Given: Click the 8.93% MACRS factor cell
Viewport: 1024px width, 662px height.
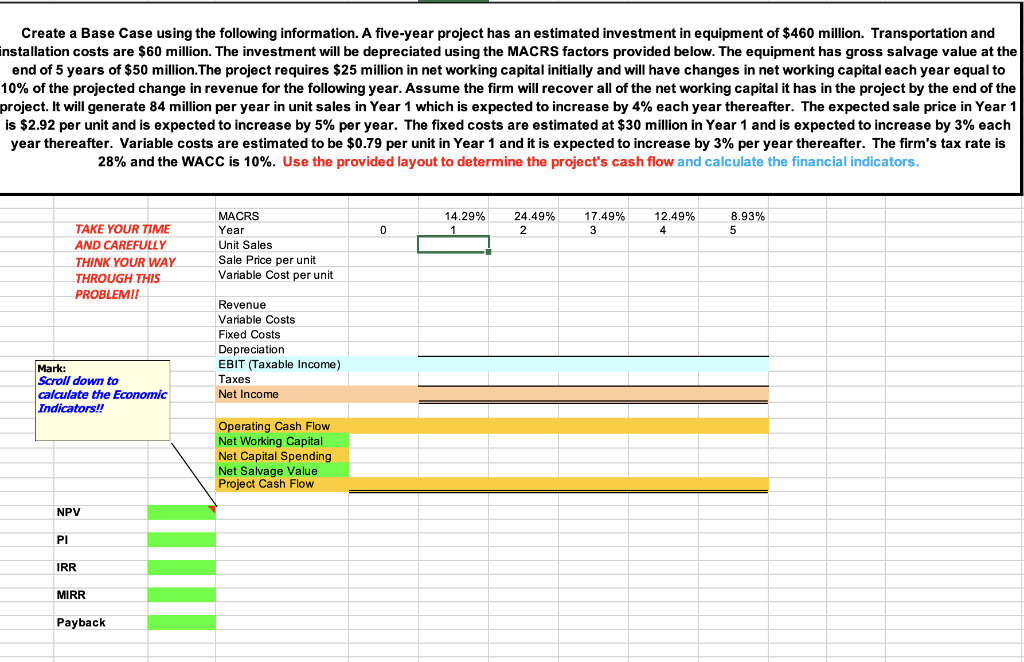Looking at the screenshot, I should pyautogui.click(x=733, y=215).
